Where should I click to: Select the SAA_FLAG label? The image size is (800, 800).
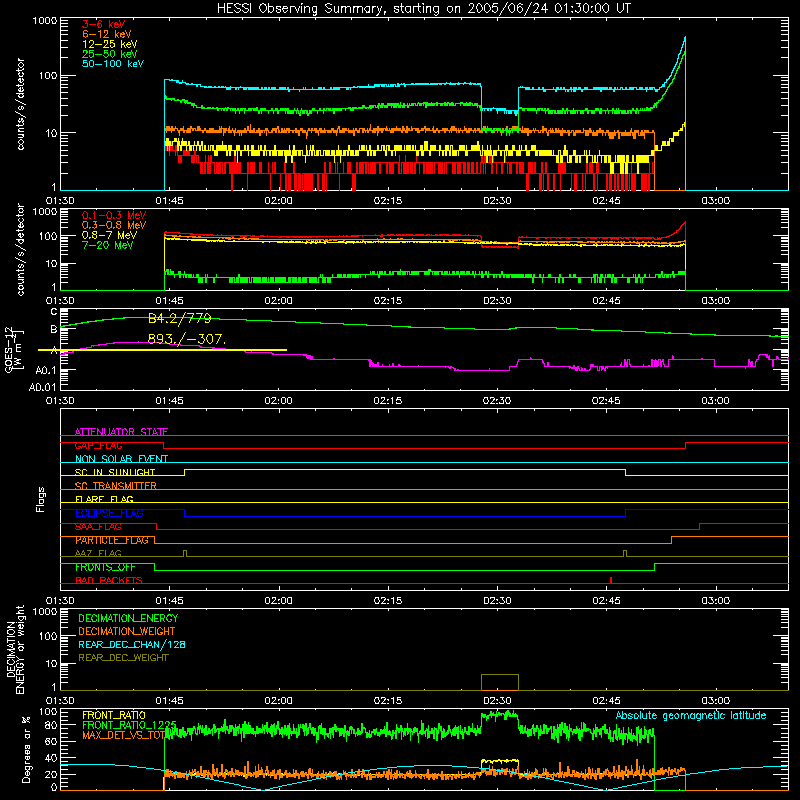click(98, 527)
